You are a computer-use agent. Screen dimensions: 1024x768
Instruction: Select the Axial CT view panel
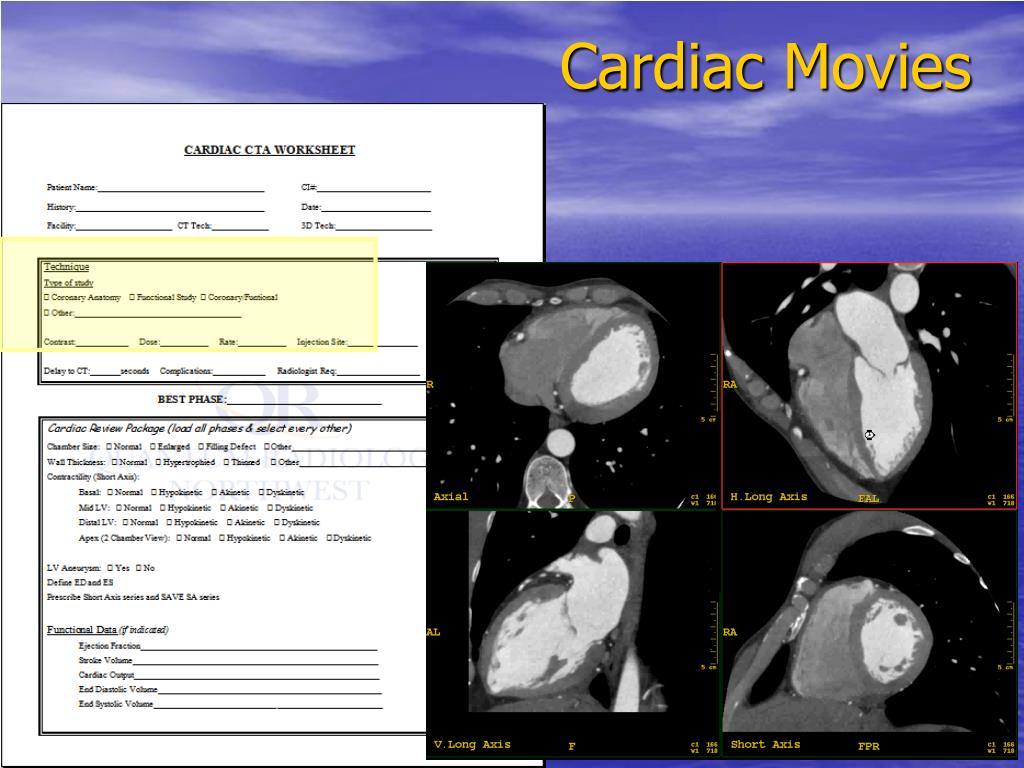pyautogui.click(x=573, y=386)
